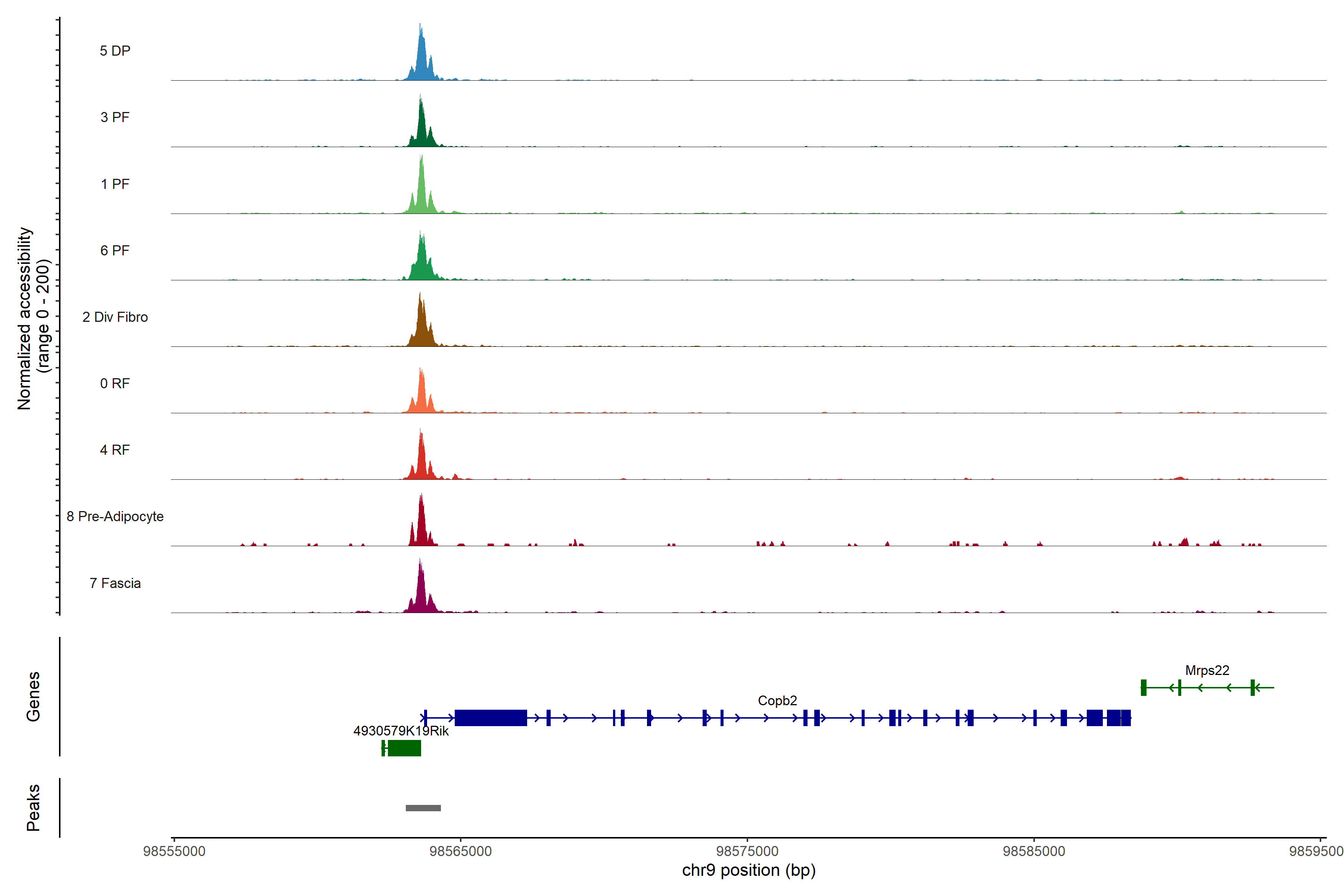Click the gray peak bar in the Peaks track
The width and height of the screenshot is (1344, 896).
point(423,808)
